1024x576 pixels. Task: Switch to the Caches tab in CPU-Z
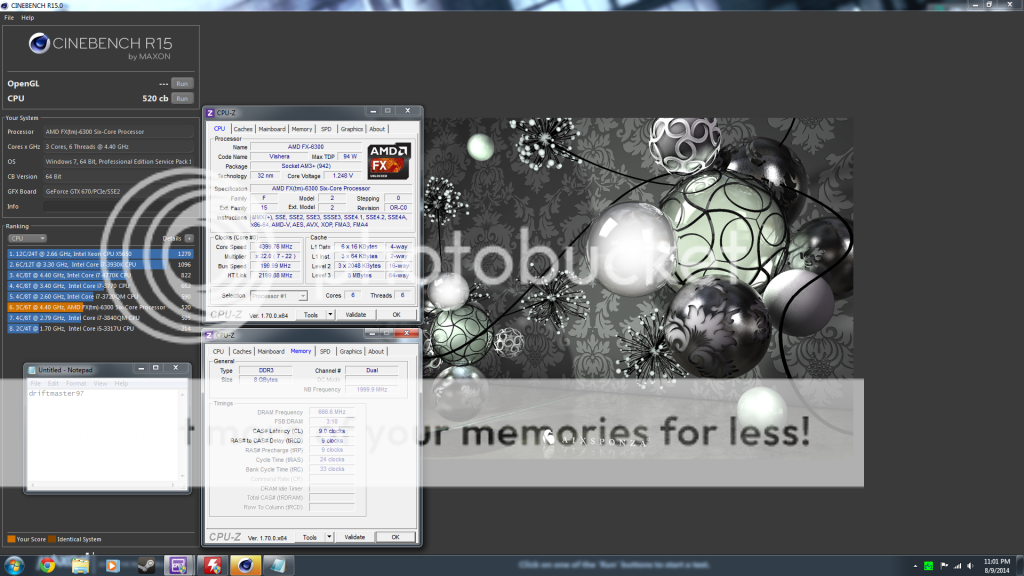[x=243, y=129]
